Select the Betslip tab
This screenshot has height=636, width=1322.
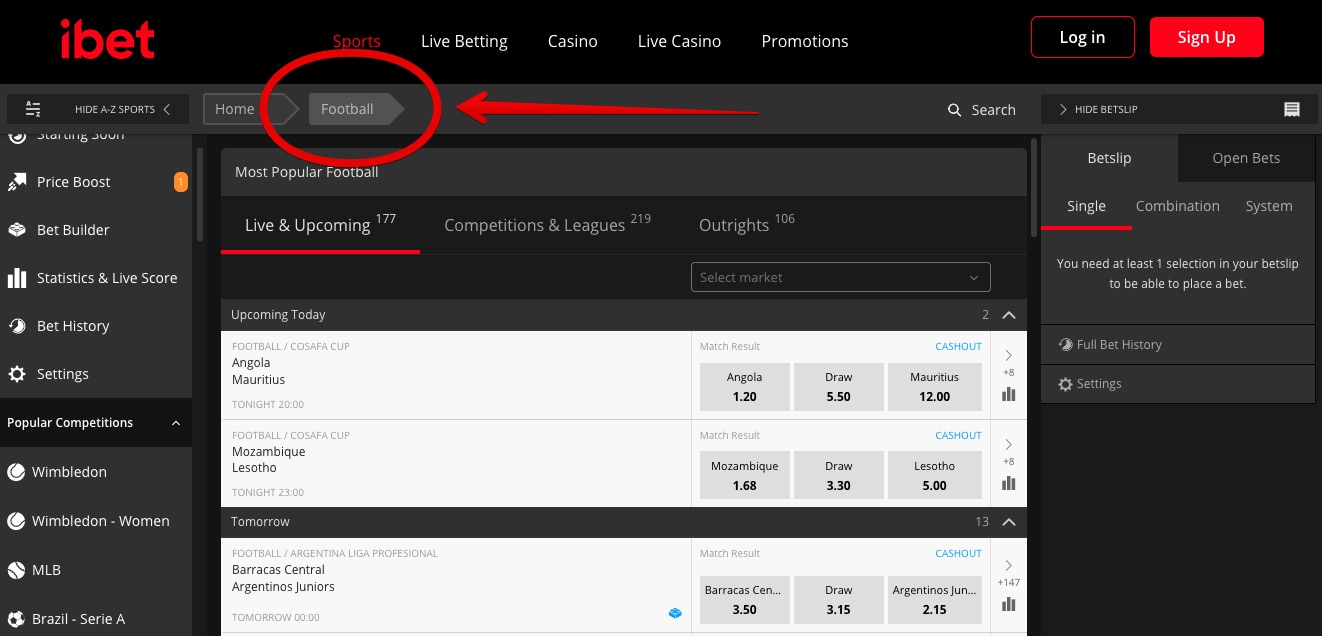(x=1109, y=158)
